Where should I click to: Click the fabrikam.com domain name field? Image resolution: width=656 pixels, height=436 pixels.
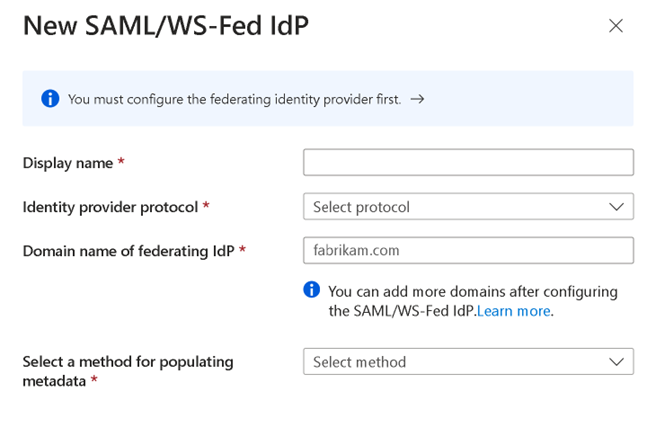[468, 251]
